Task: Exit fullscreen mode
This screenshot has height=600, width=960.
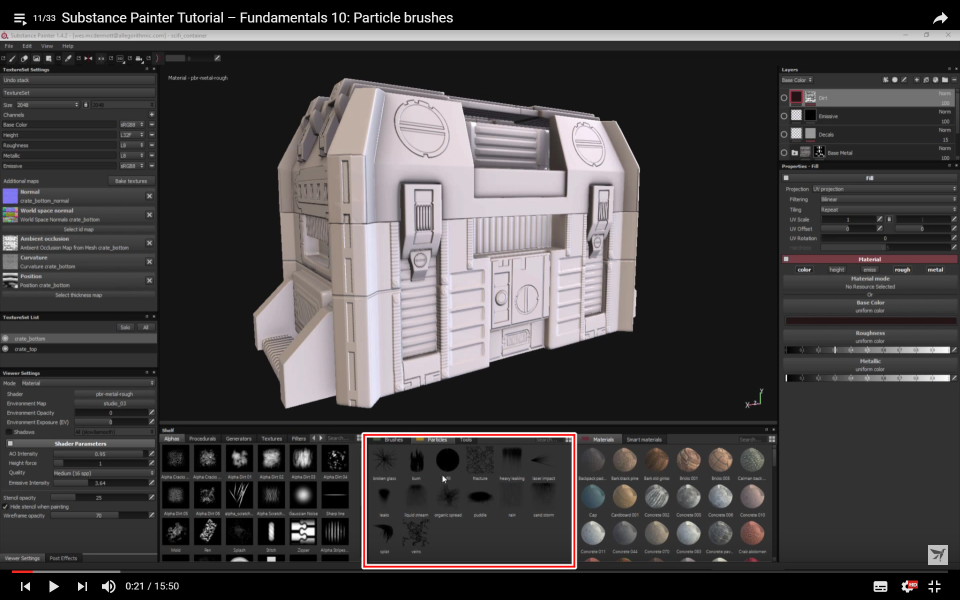Action: (935, 586)
